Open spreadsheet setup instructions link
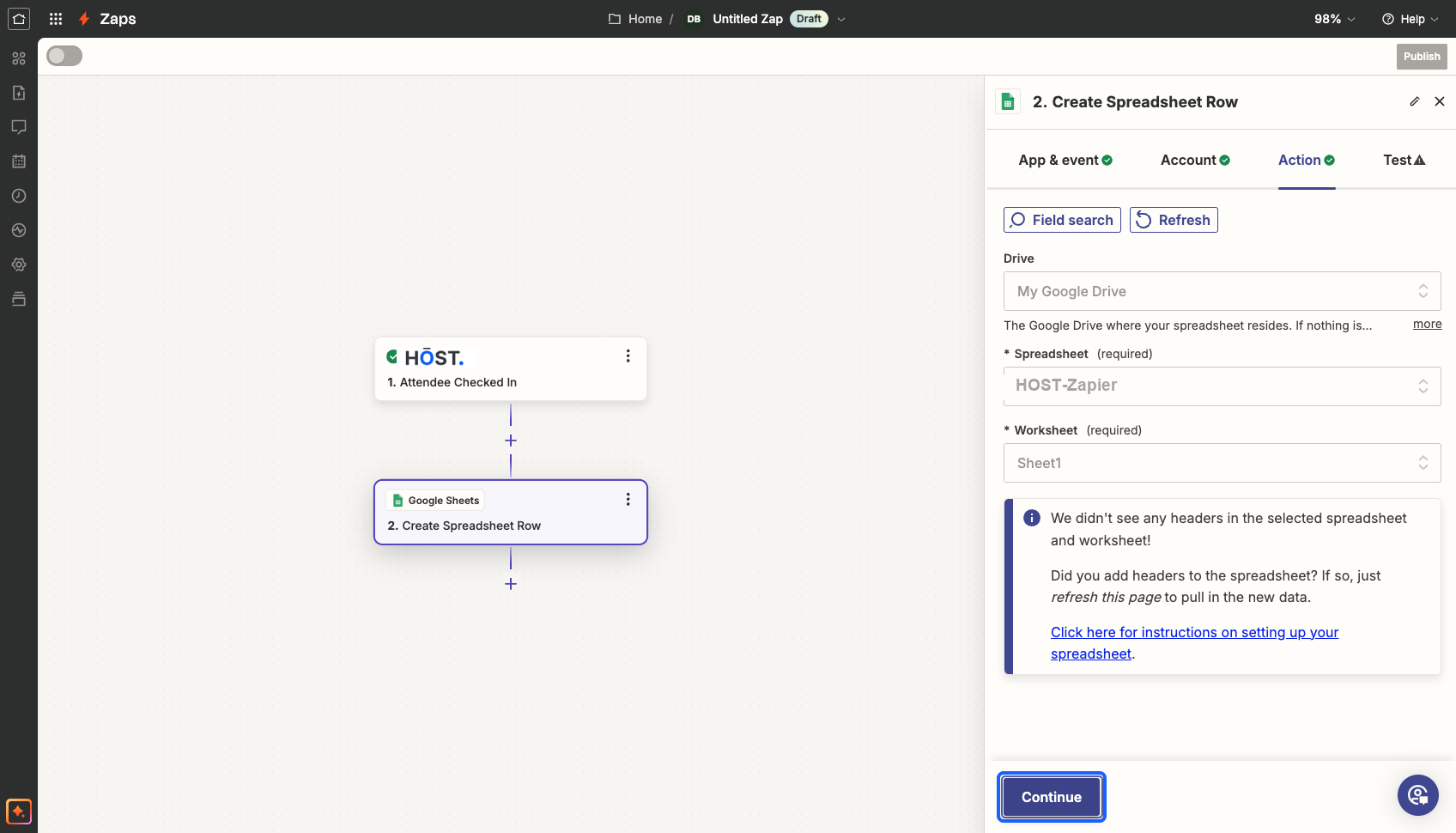The image size is (1456, 833). click(1194, 643)
